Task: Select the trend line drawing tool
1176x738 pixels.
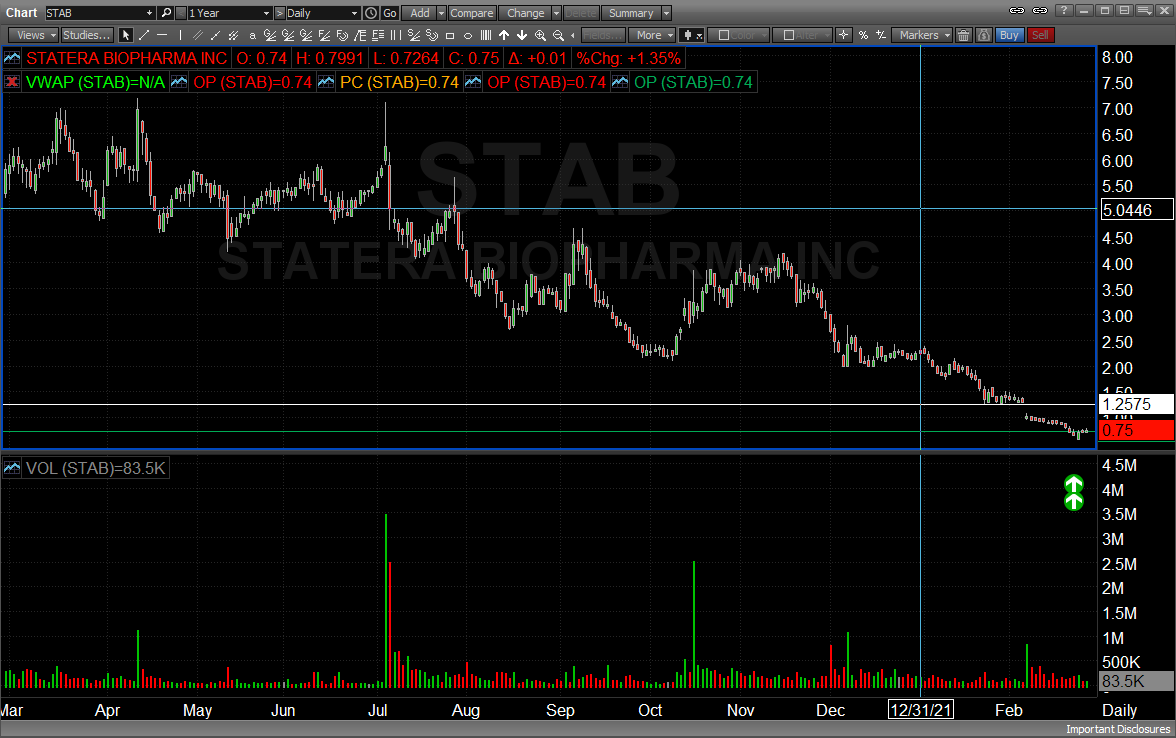Action: [x=143, y=35]
